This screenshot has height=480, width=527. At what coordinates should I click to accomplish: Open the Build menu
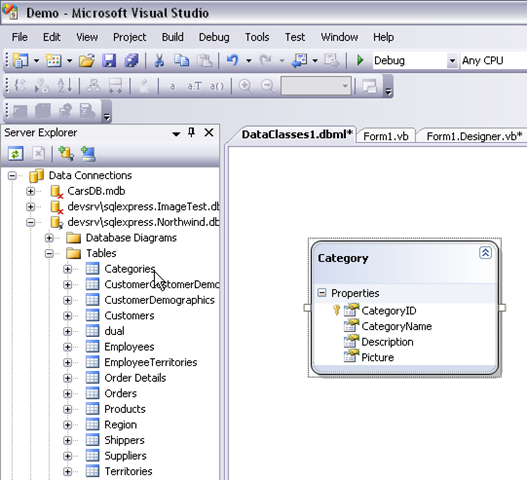(x=172, y=37)
